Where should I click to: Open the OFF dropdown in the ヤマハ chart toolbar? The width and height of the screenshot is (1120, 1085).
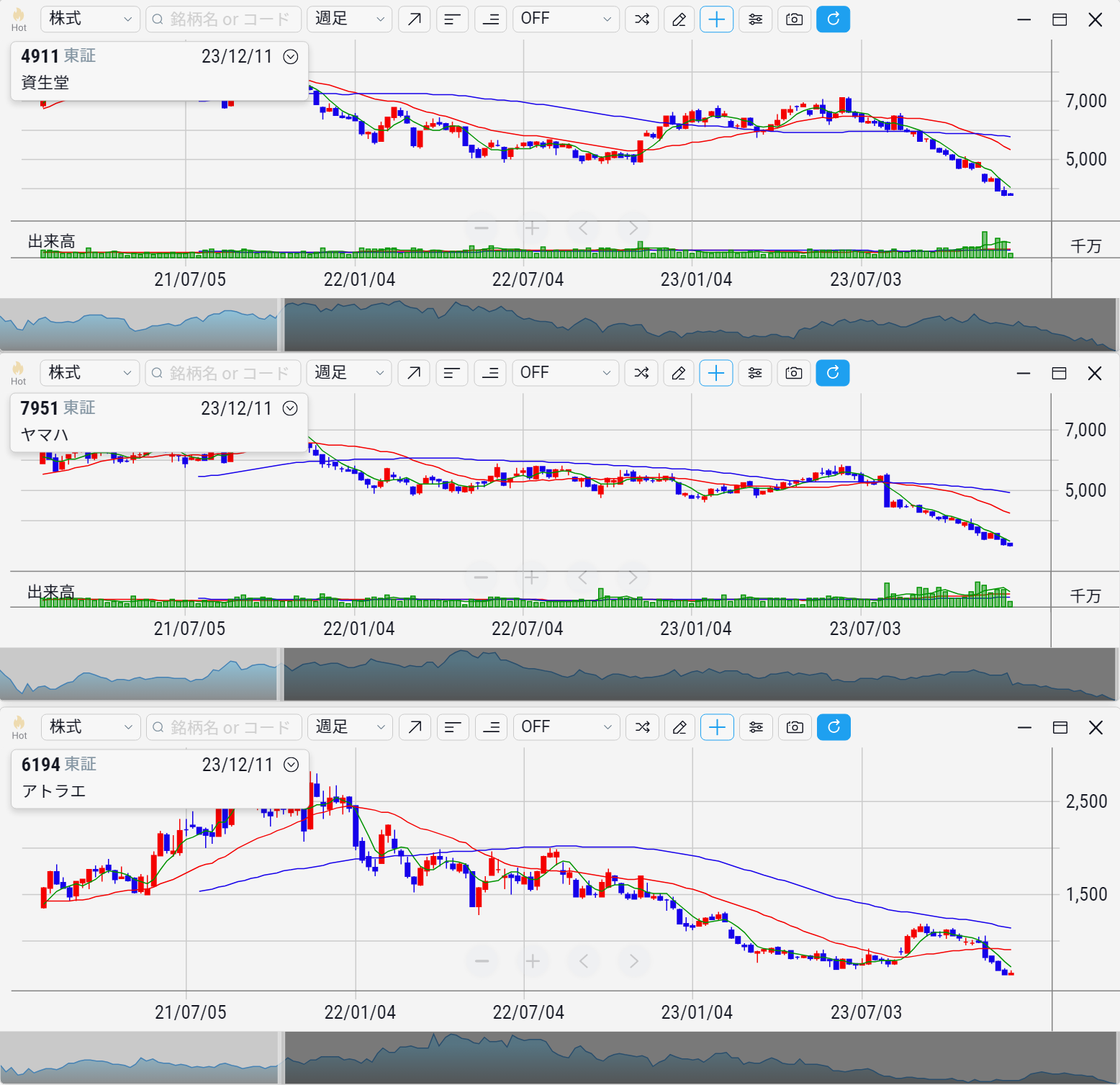565,373
